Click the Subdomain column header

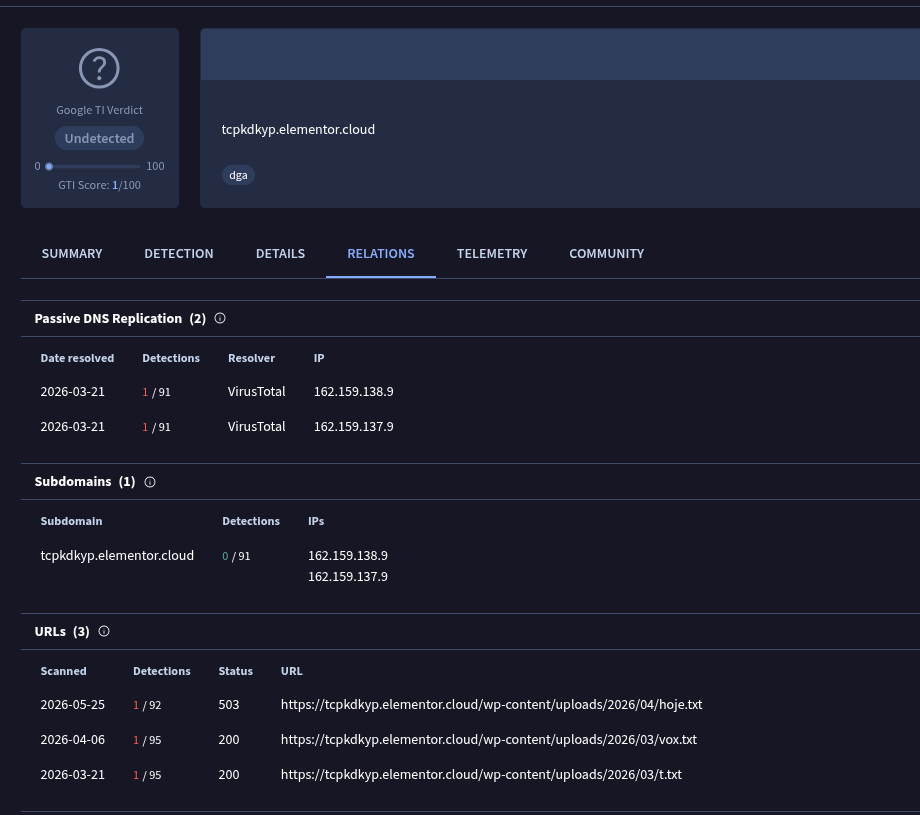point(72,521)
